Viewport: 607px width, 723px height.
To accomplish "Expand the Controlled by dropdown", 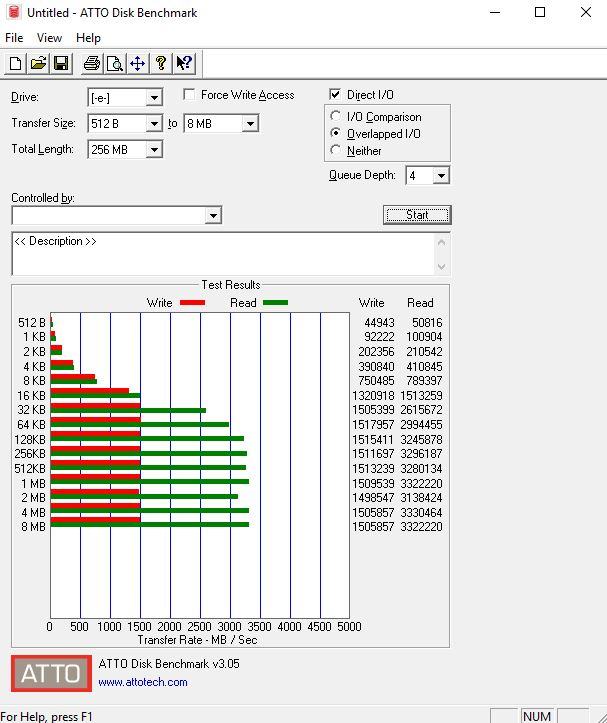I will click(213, 215).
